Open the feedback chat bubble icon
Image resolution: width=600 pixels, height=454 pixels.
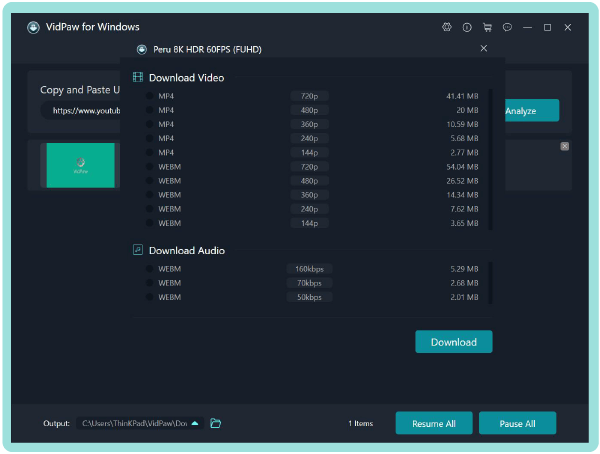[507, 27]
